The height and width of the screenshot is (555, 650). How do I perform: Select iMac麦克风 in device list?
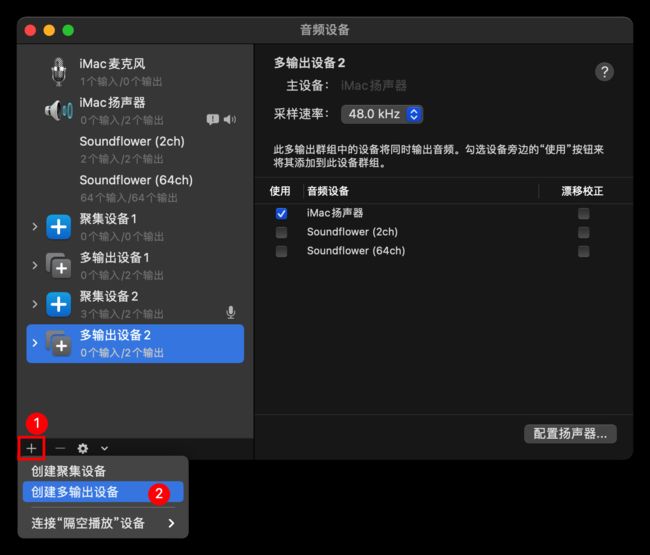(x=135, y=71)
